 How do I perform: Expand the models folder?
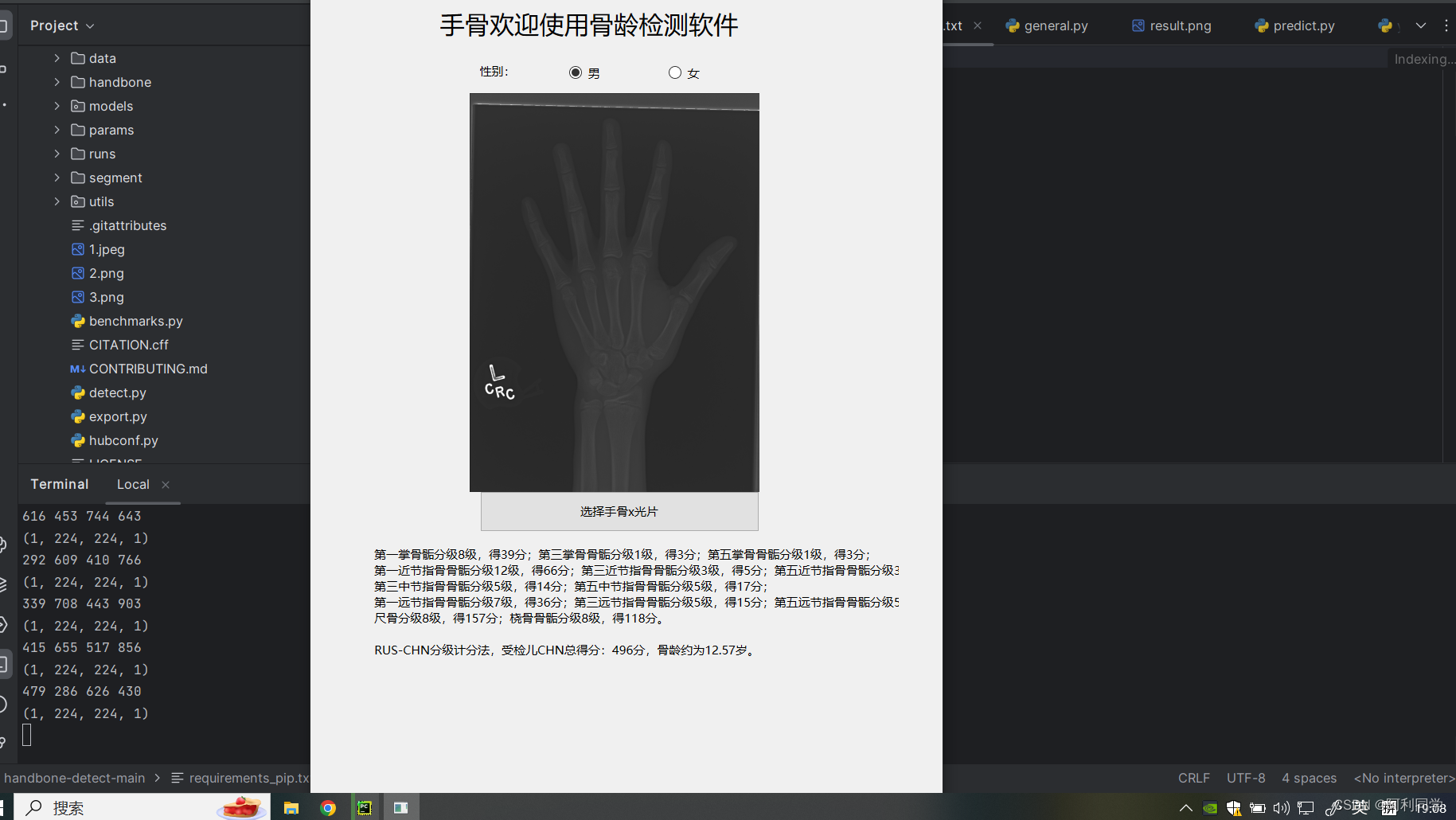[x=57, y=106]
